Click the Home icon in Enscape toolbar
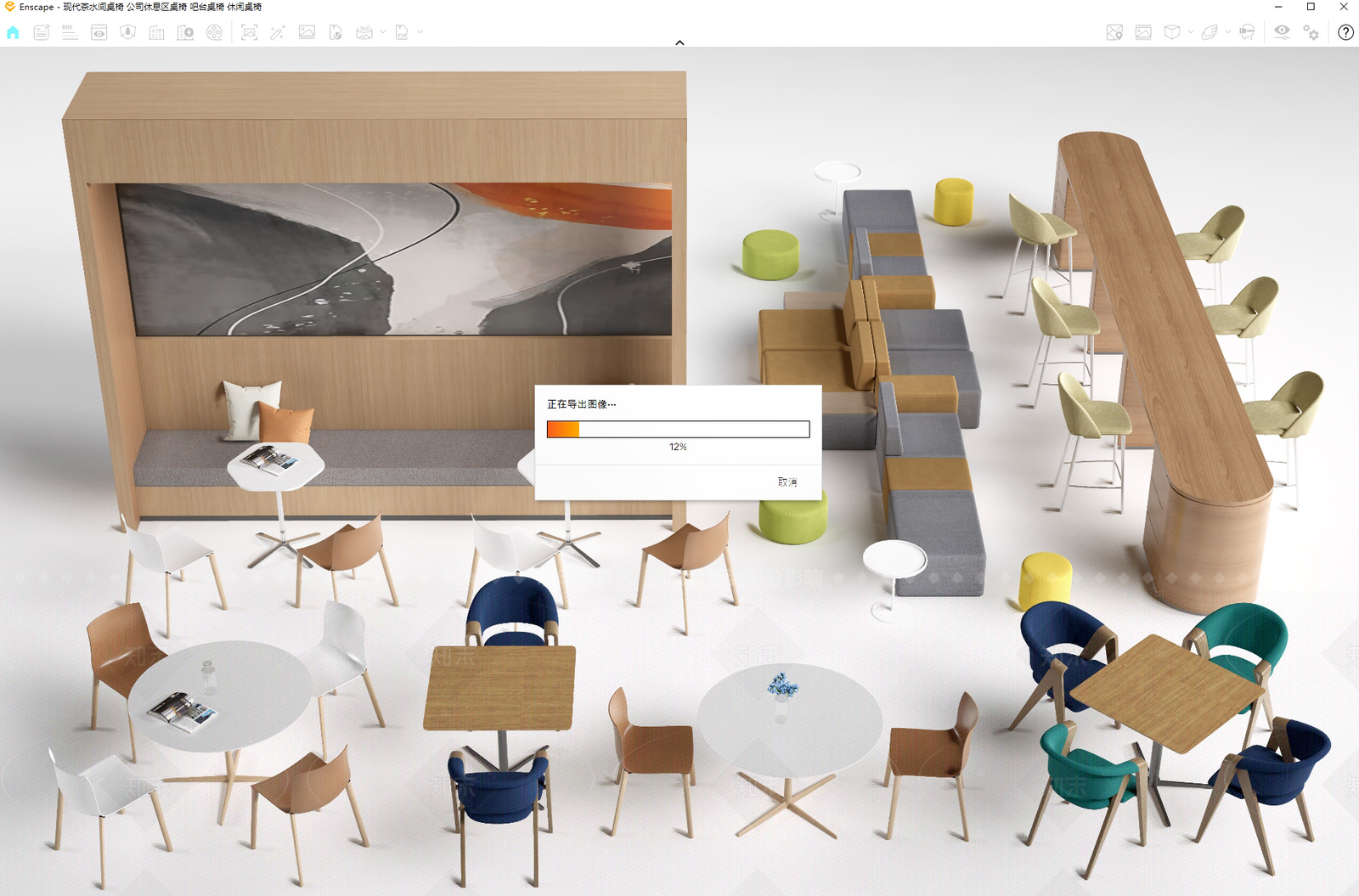The height and width of the screenshot is (896, 1359). [x=13, y=32]
